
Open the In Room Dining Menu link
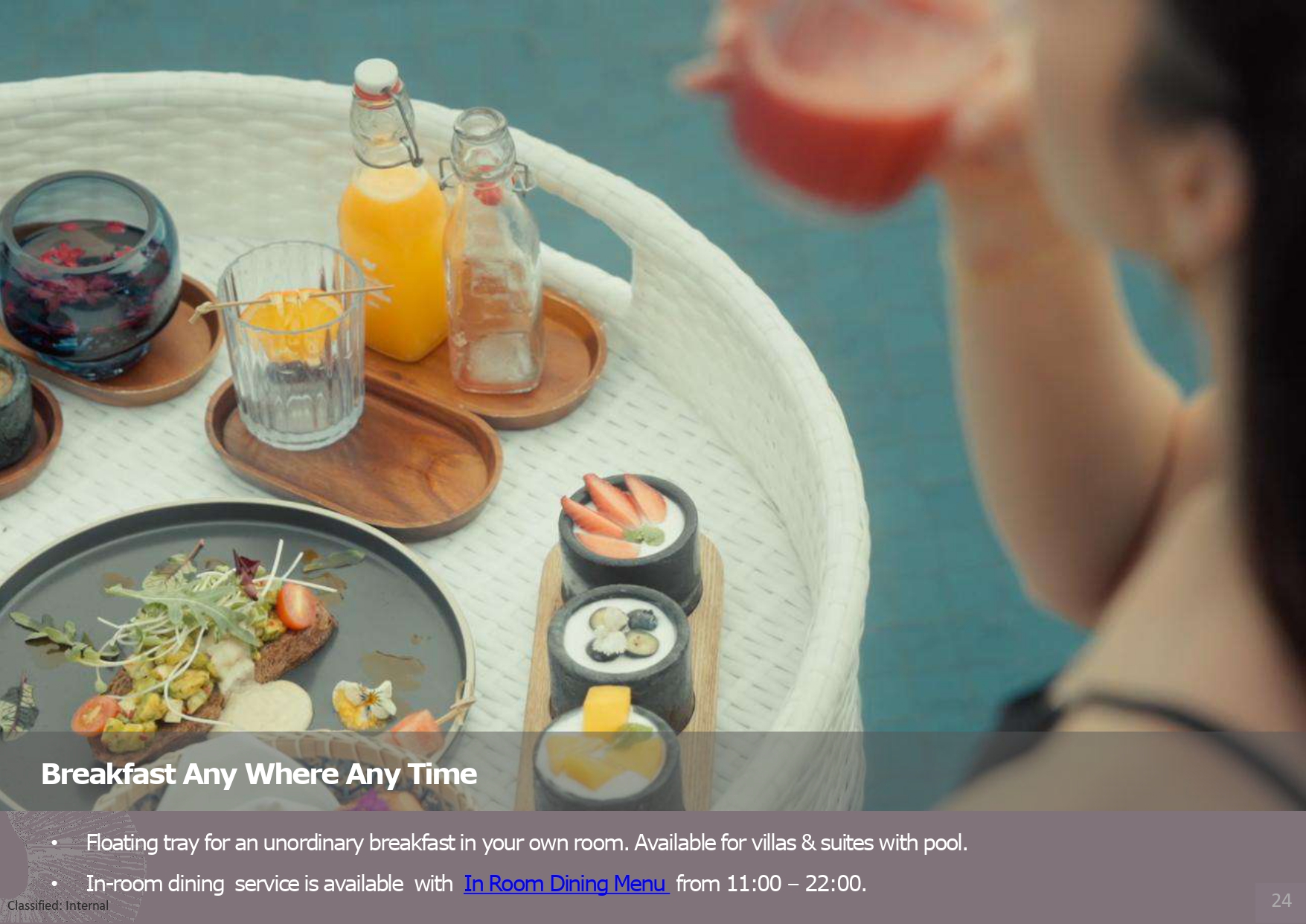[566, 883]
